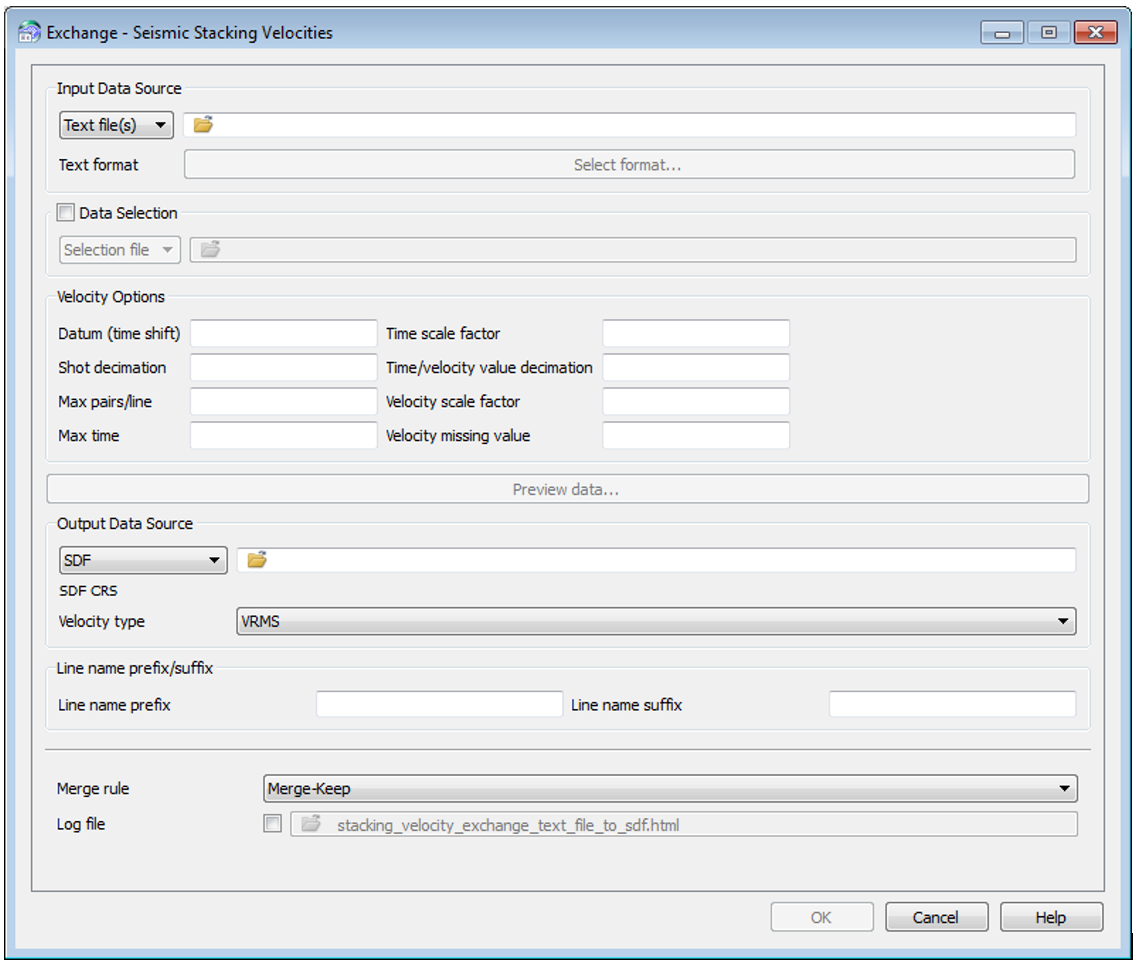Click the output SDF browse folder icon
The width and height of the screenshot is (1139, 968).
click(x=257, y=560)
